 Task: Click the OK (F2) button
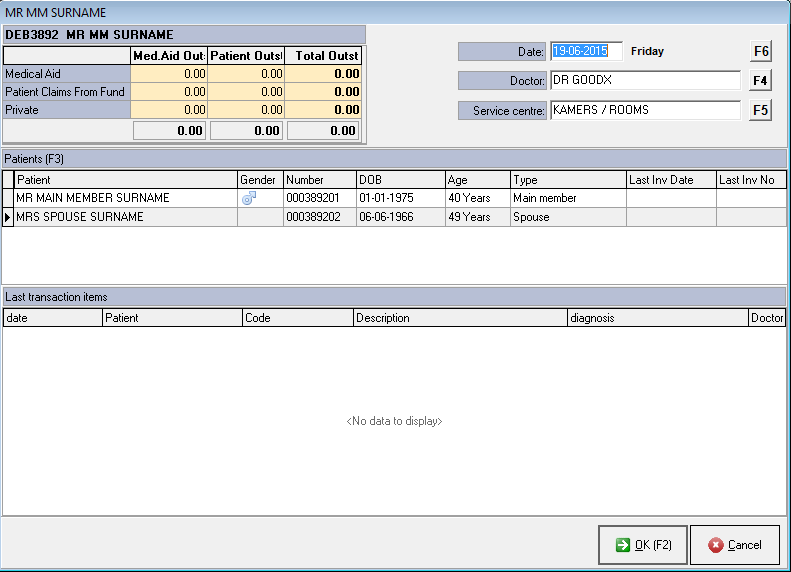[x=642, y=545]
